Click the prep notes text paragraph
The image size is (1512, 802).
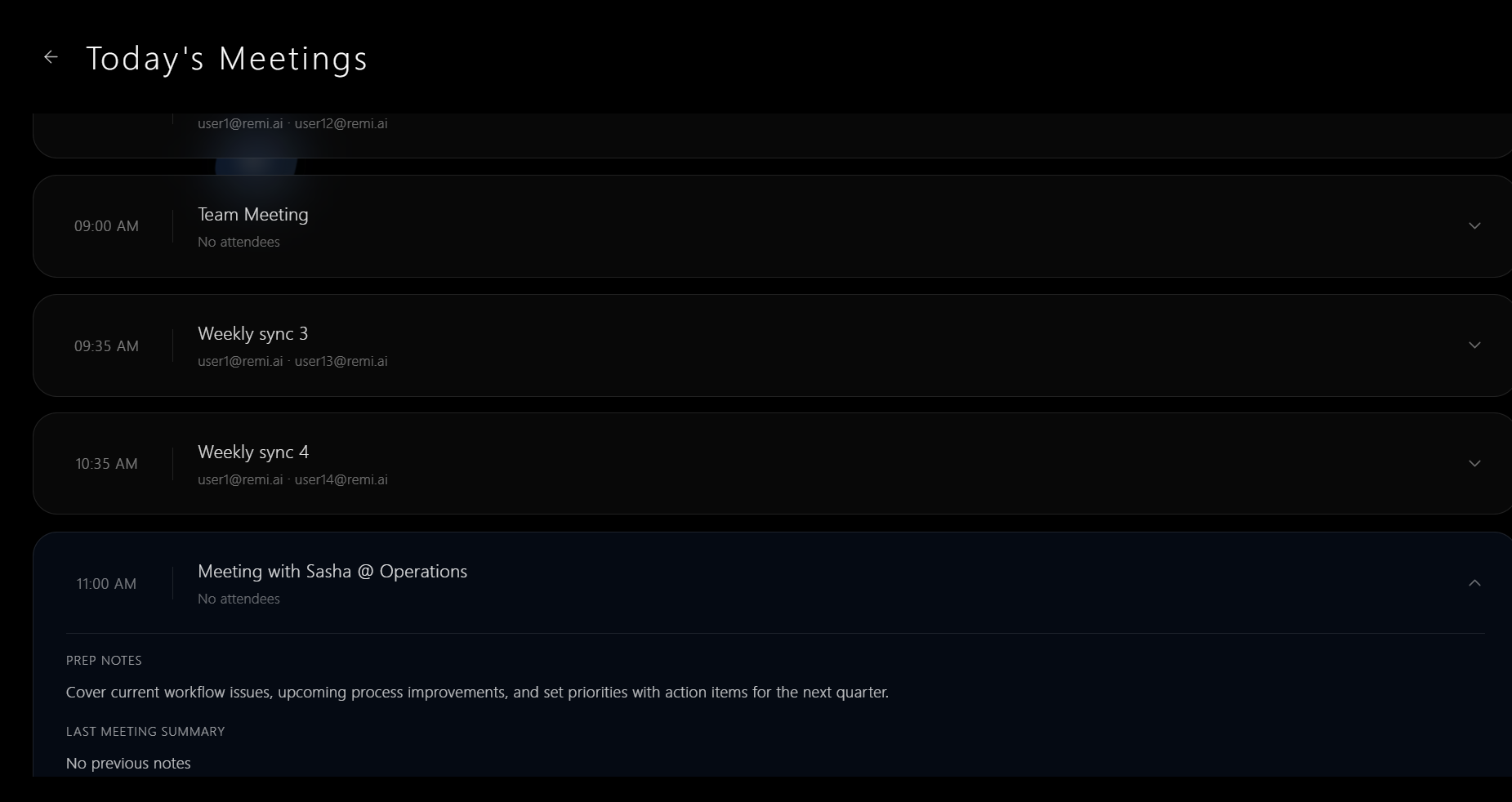coord(477,693)
